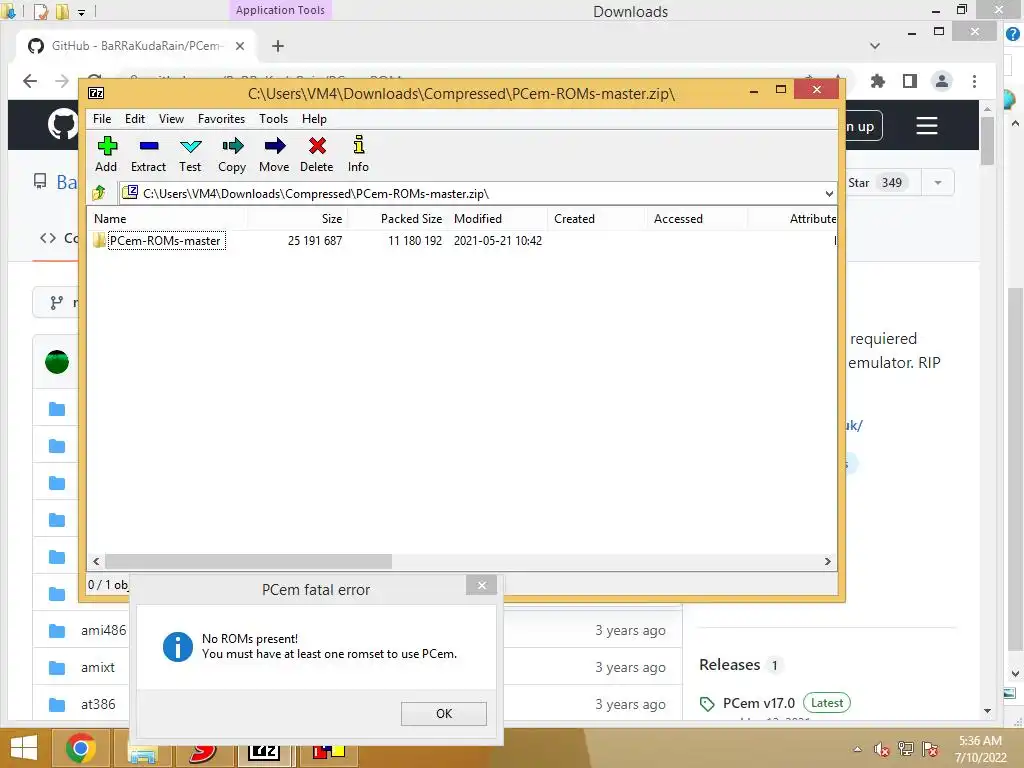Open the 7-Zip Edit menu

pos(135,119)
